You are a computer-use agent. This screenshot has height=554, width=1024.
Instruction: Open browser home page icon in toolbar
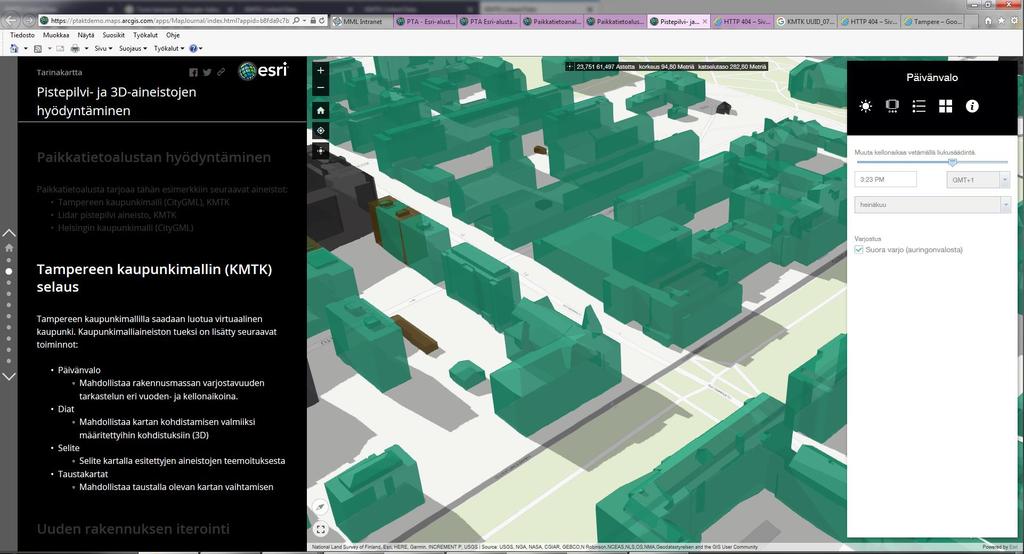click(x=14, y=48)
